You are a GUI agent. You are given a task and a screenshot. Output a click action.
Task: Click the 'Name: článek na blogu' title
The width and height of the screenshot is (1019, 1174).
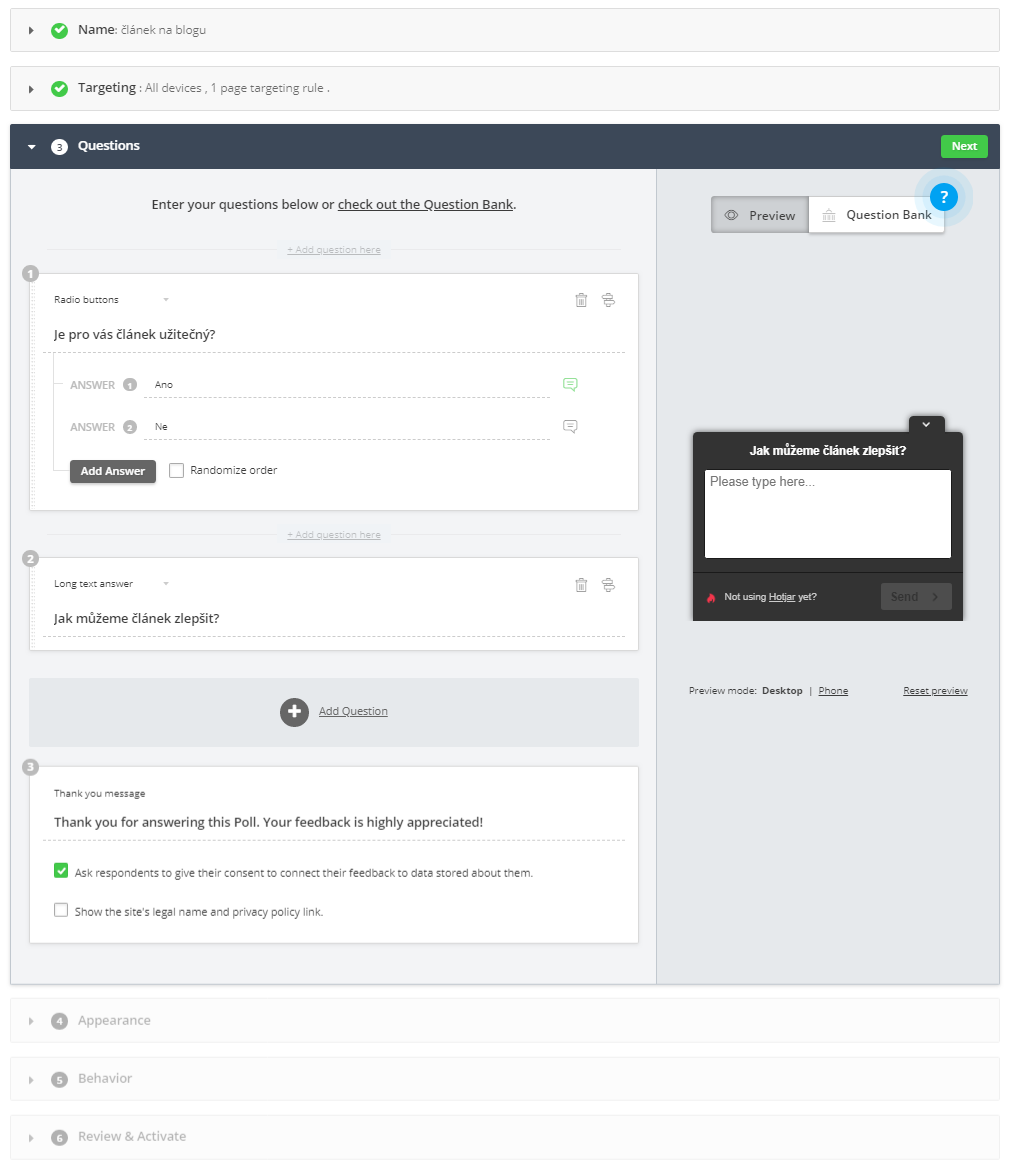[x=142, y=30]
